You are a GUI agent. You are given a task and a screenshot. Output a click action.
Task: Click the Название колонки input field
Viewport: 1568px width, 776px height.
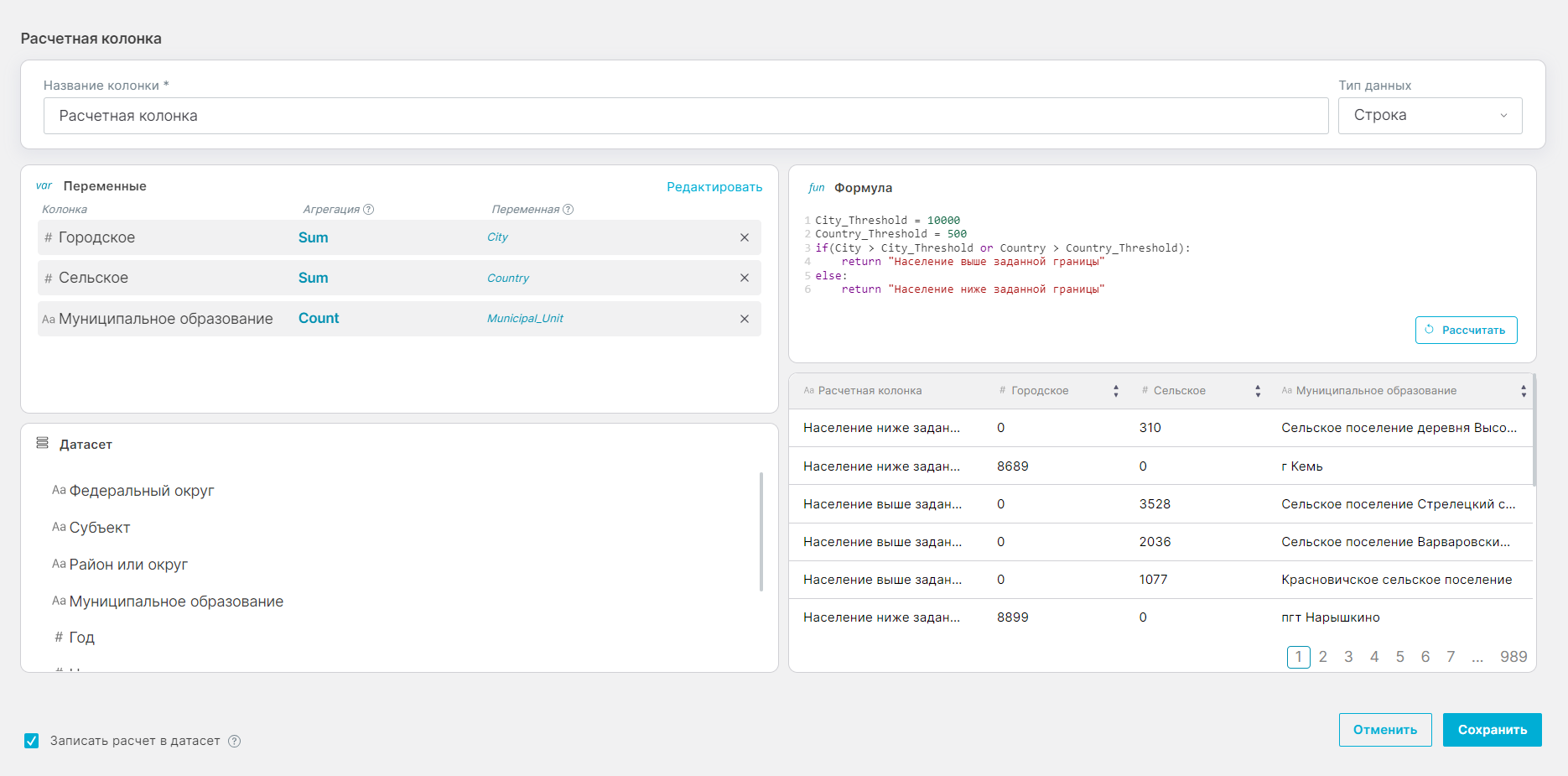point(685,116)
